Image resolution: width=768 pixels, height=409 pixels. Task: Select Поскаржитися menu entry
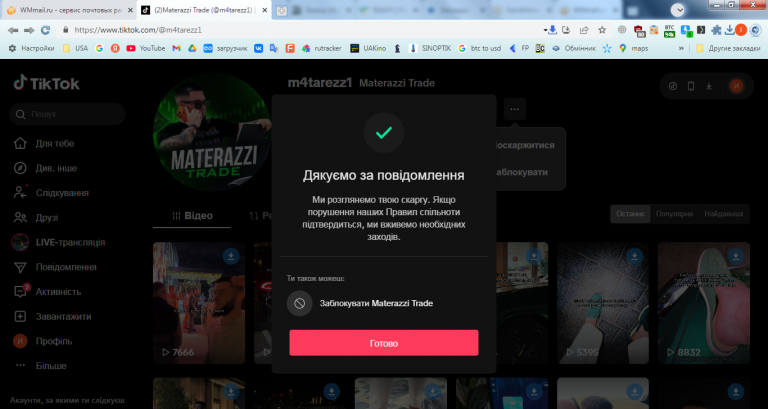[524, 145]
